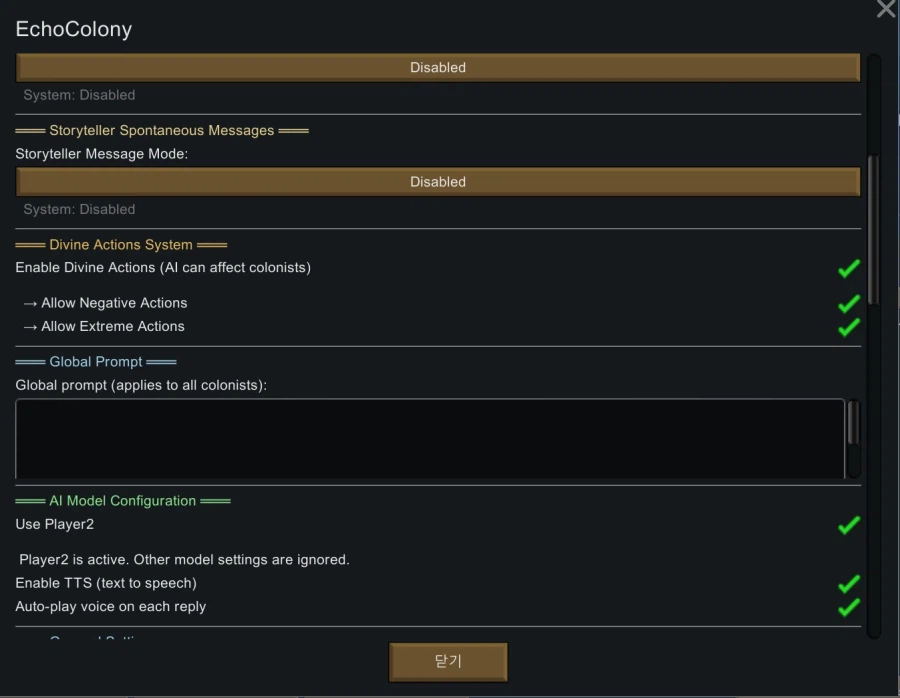Open the topmost Disabled mode selector
900x698 pixels.
click(x=438, y=68)
